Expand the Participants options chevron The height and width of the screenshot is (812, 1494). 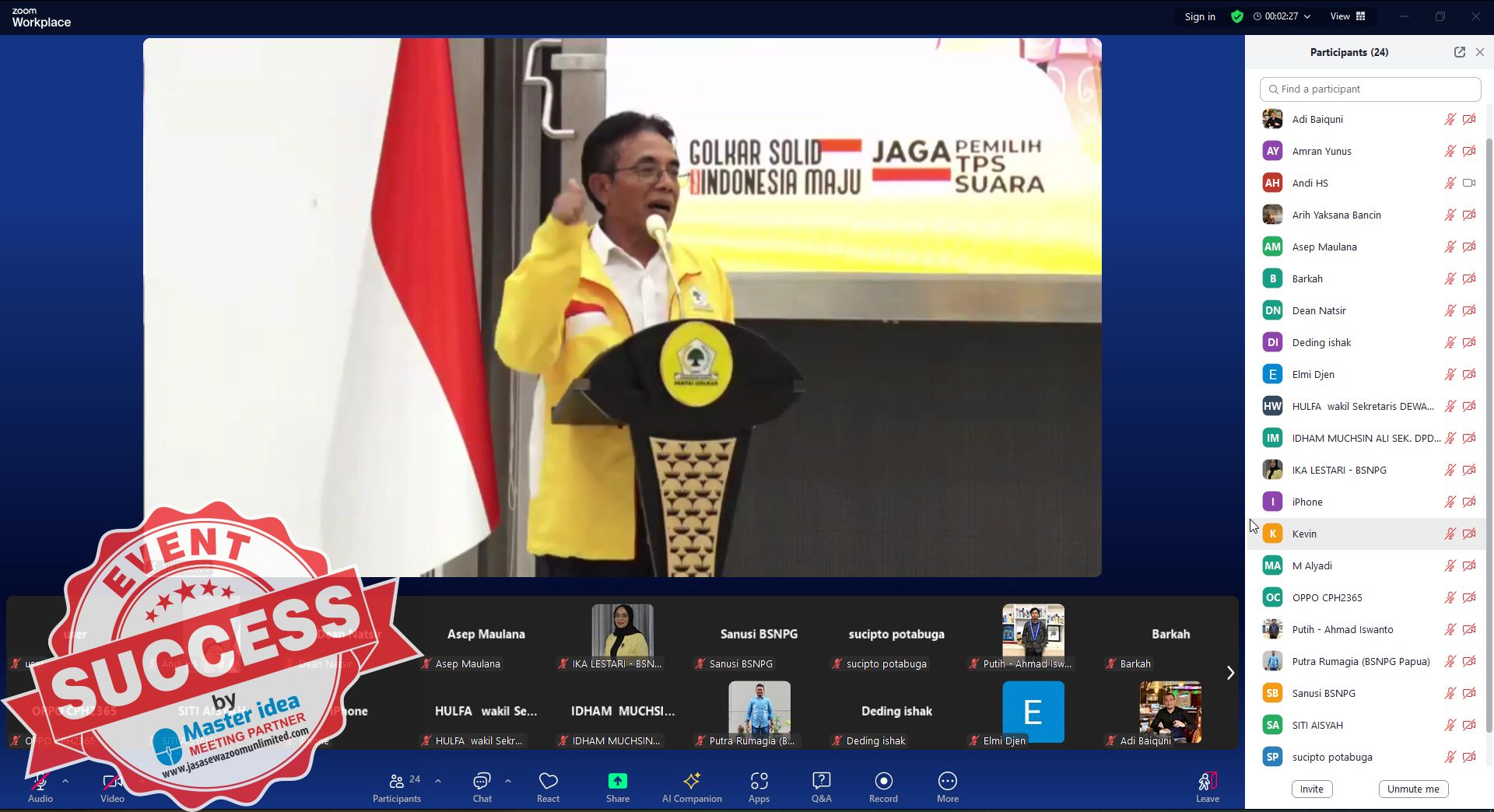coord(438,780)
